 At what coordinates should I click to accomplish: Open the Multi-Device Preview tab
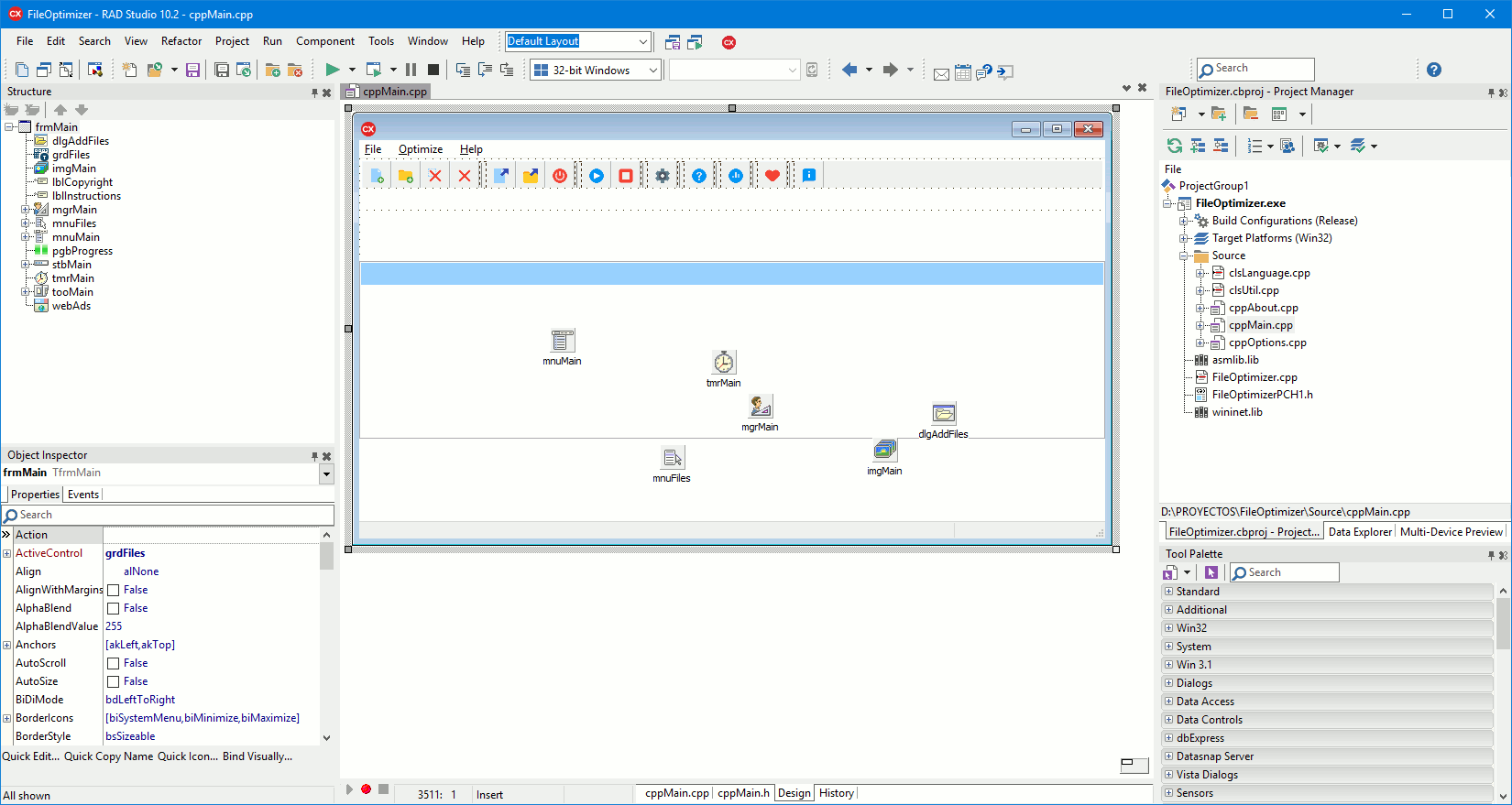(x=1452, y=532)
